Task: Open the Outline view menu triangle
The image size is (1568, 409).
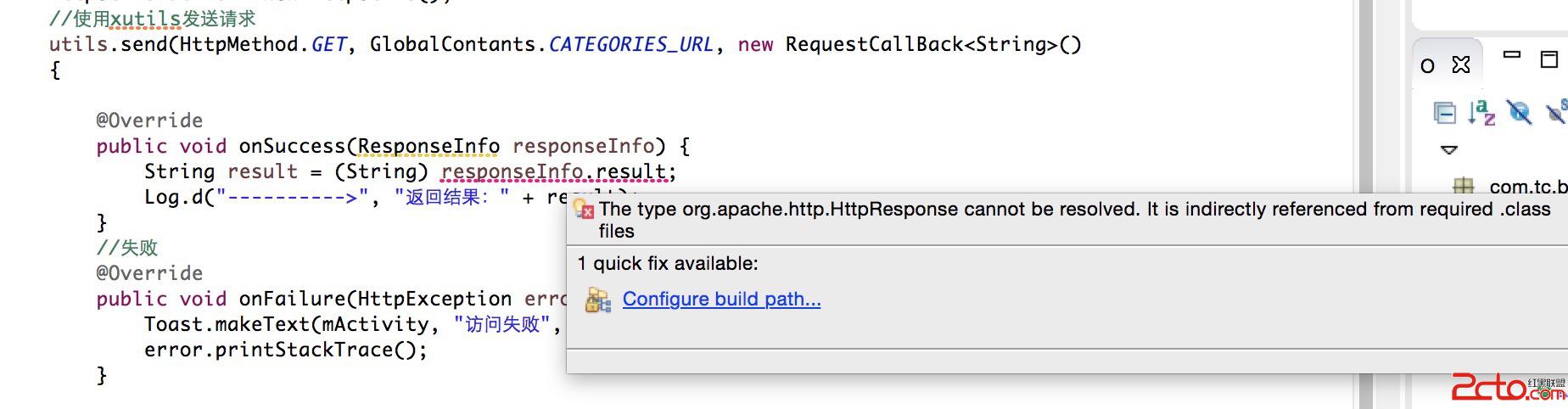Action: 1449,149
